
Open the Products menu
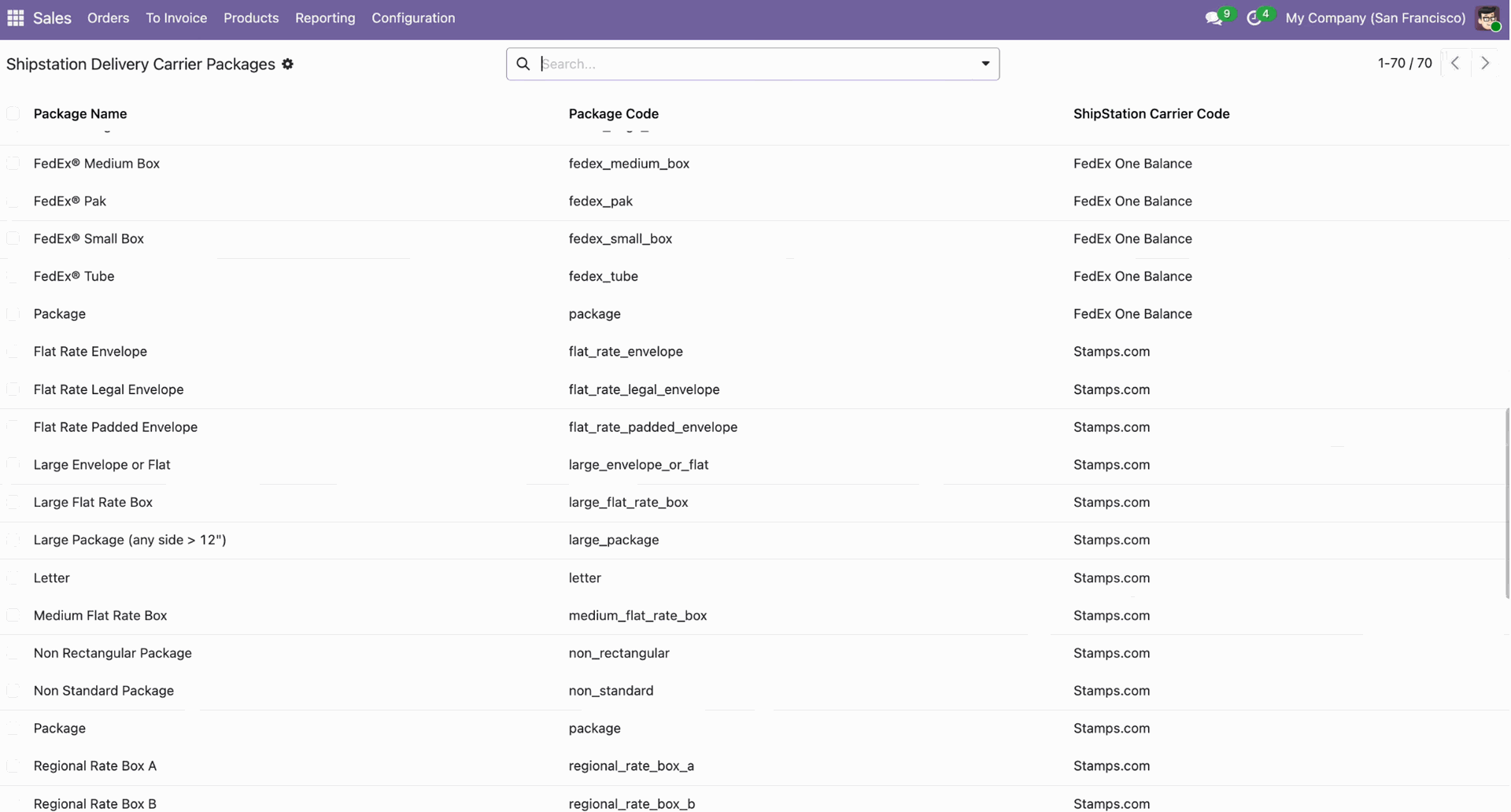click(x=250, y=18)
